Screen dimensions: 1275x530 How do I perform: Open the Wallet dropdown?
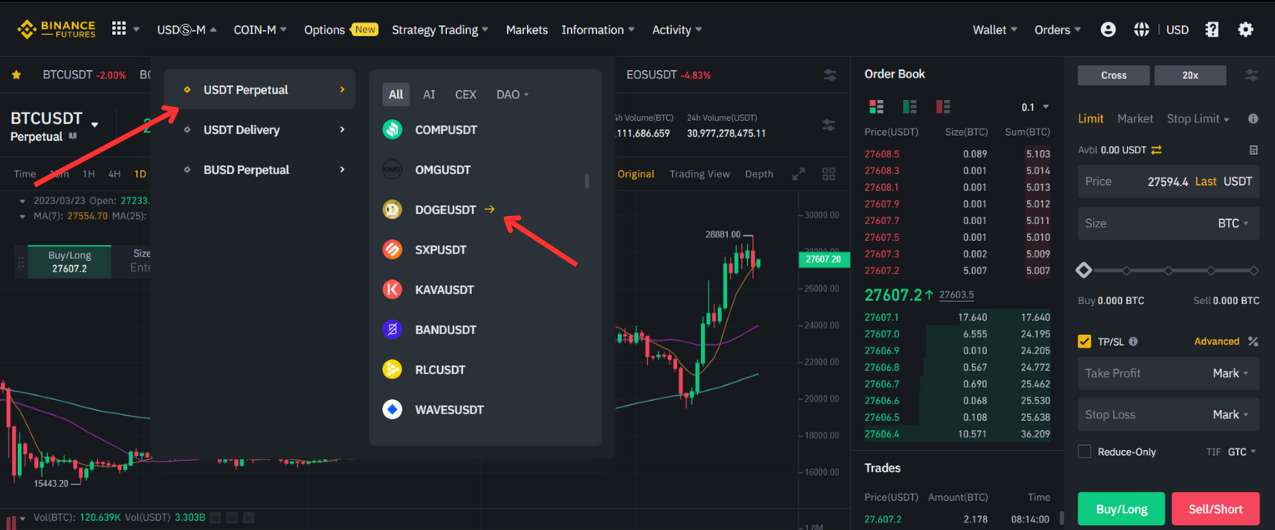tap(995, 30)
